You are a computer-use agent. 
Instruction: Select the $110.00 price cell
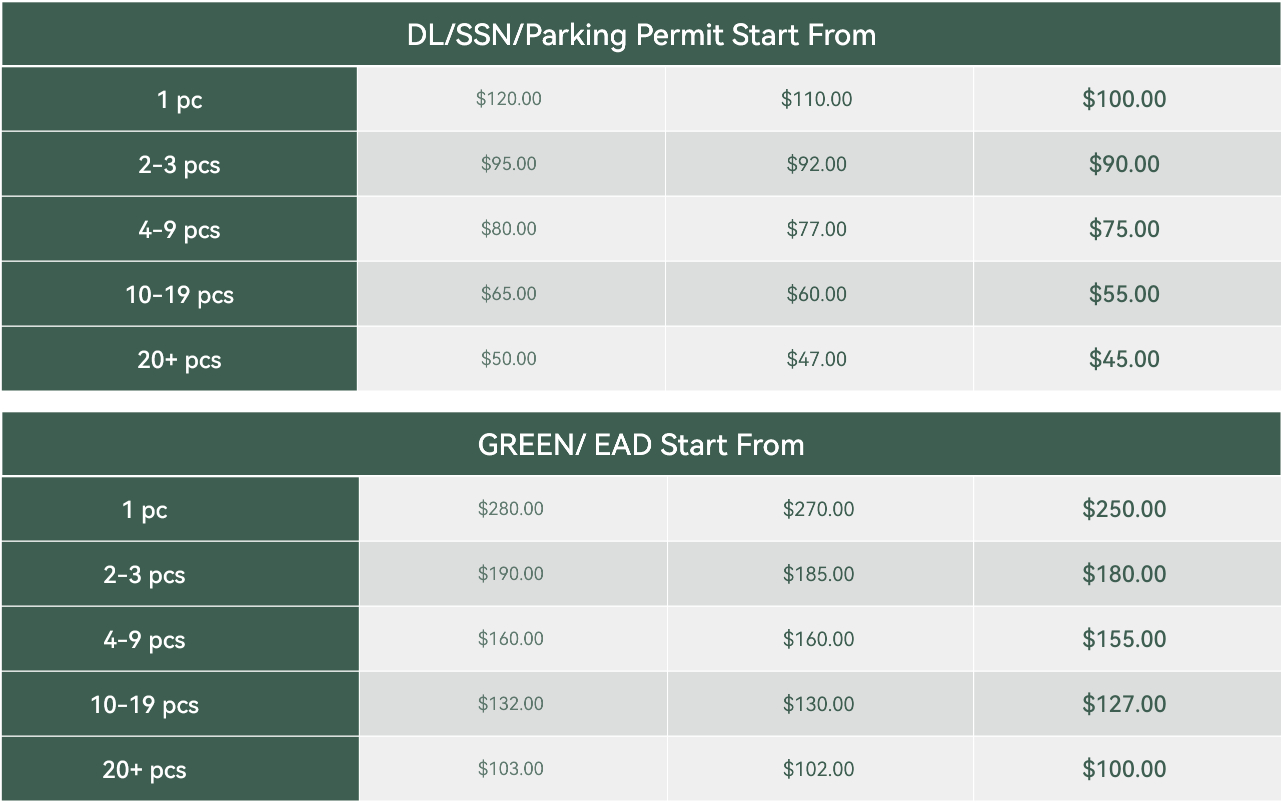pyautogui.click(x=817, y=99)
